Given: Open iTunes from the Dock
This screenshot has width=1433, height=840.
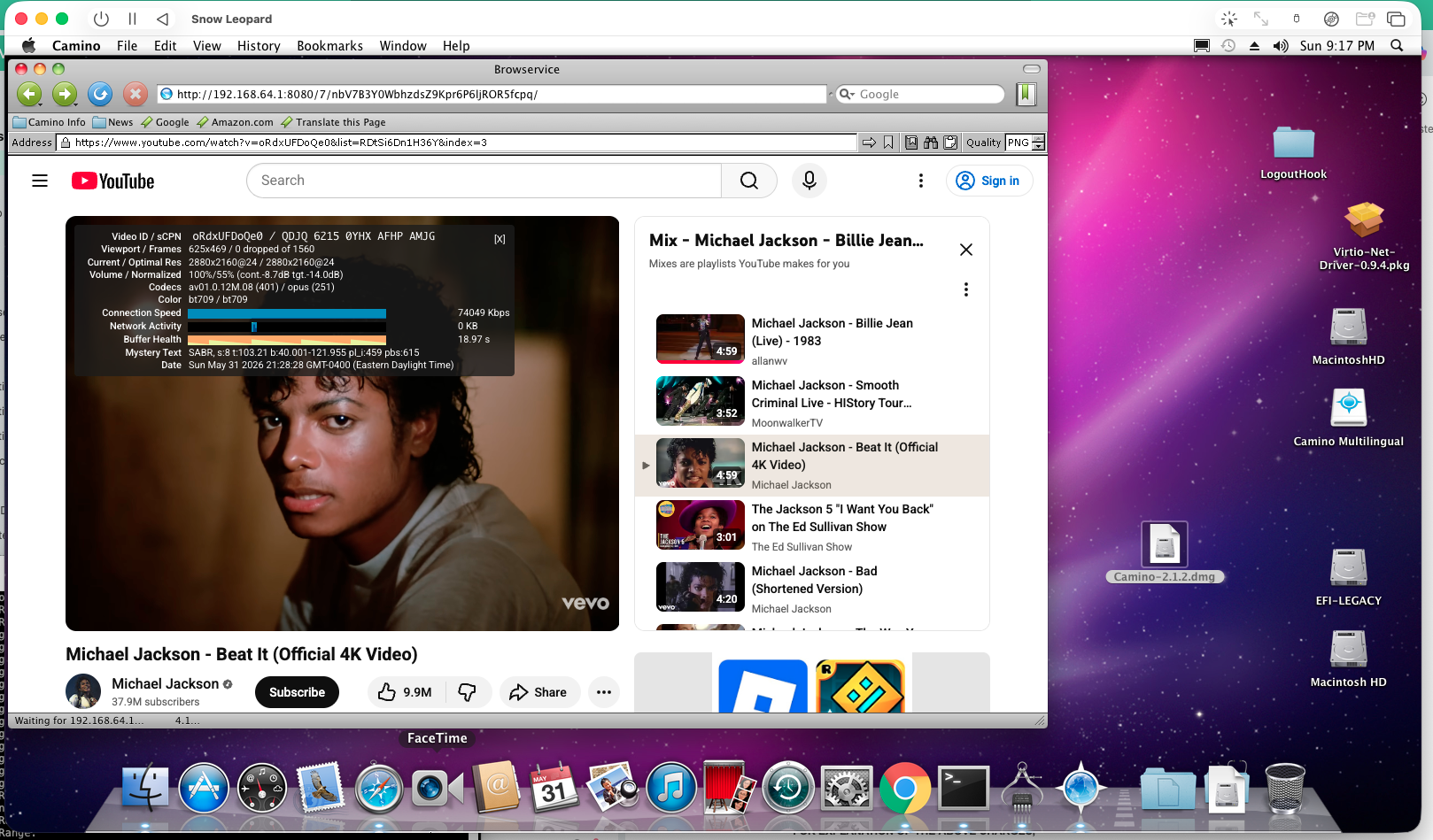Looking at the screenshot, I should click(671, 787).
